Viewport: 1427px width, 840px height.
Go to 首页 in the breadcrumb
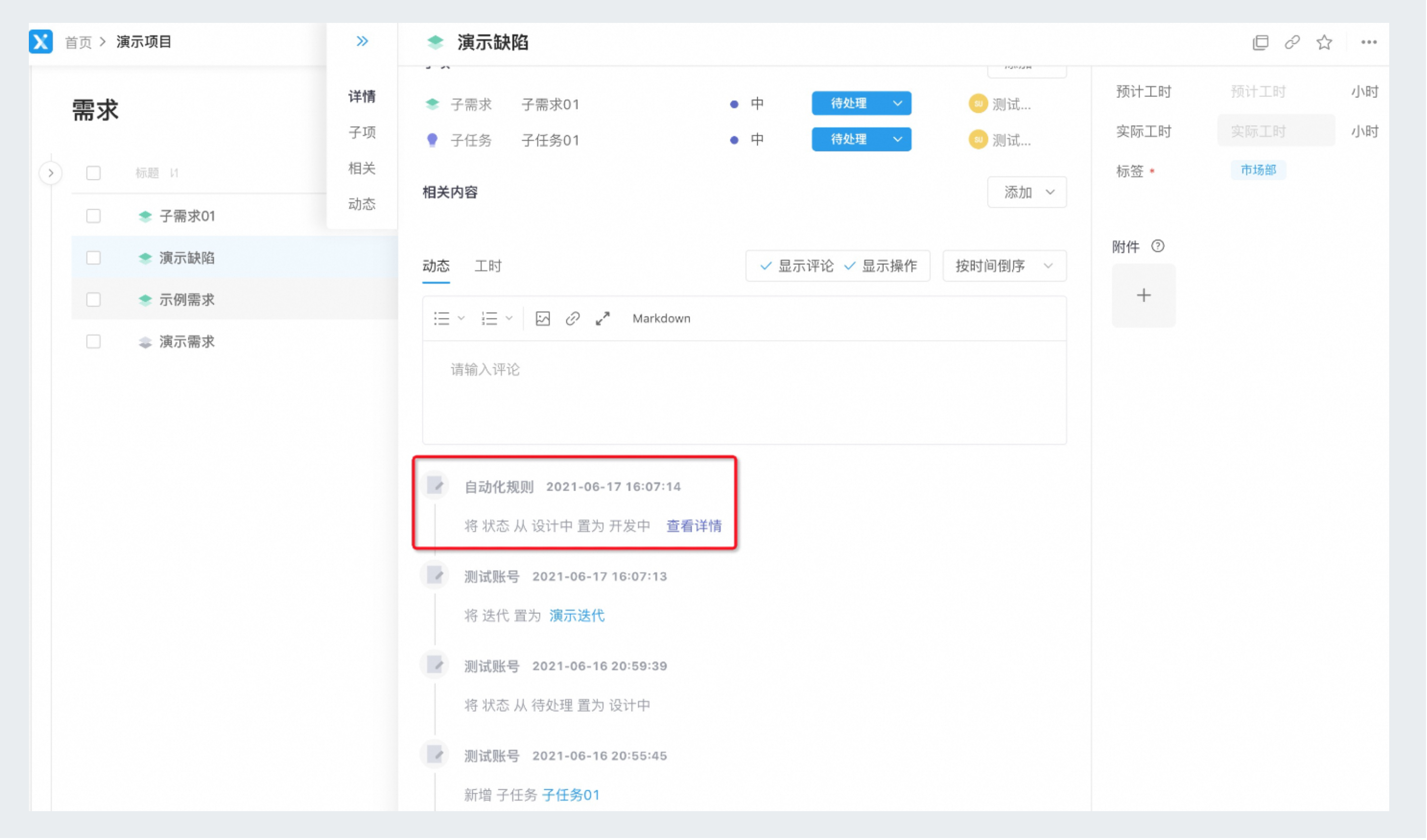(x=79, y=42)
